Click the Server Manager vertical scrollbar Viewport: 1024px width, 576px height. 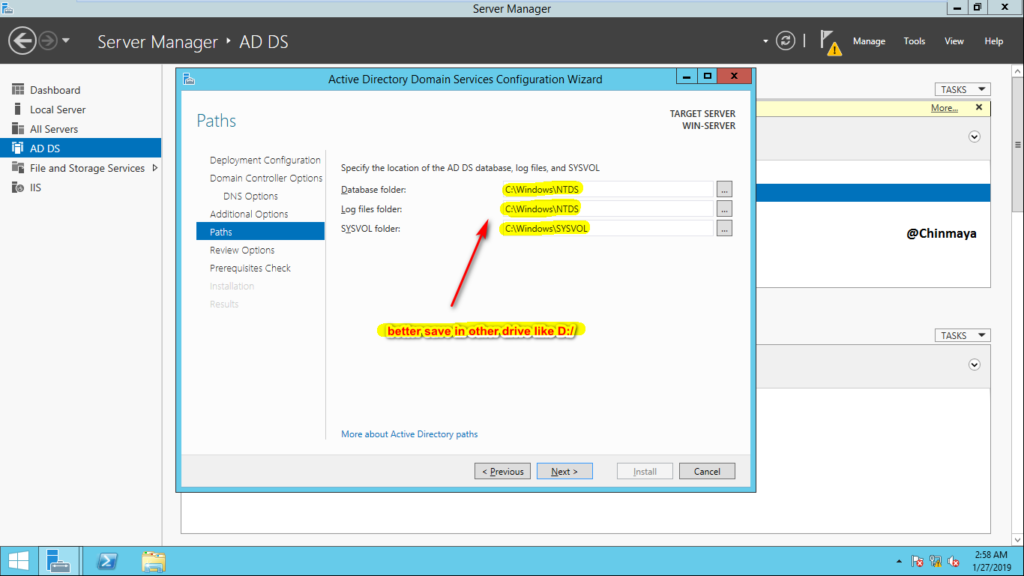click(x=1017, y=145)
